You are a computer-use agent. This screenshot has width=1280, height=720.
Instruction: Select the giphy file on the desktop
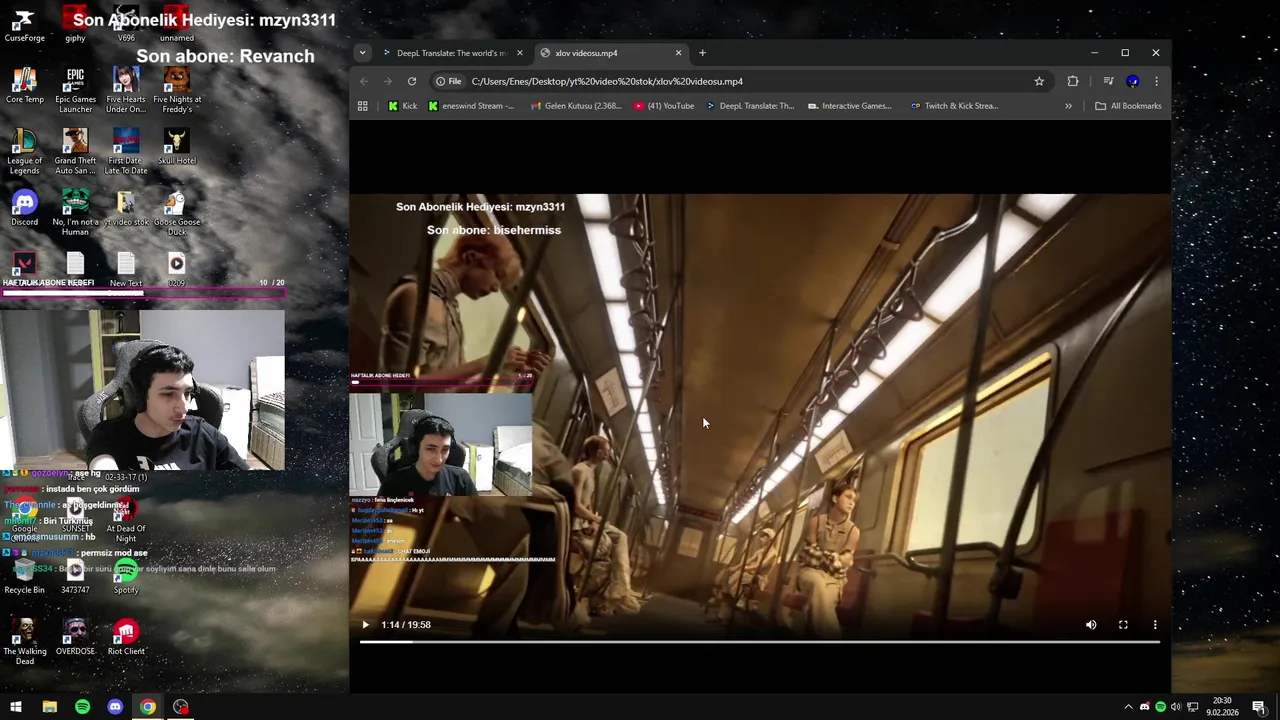[75, 24]
